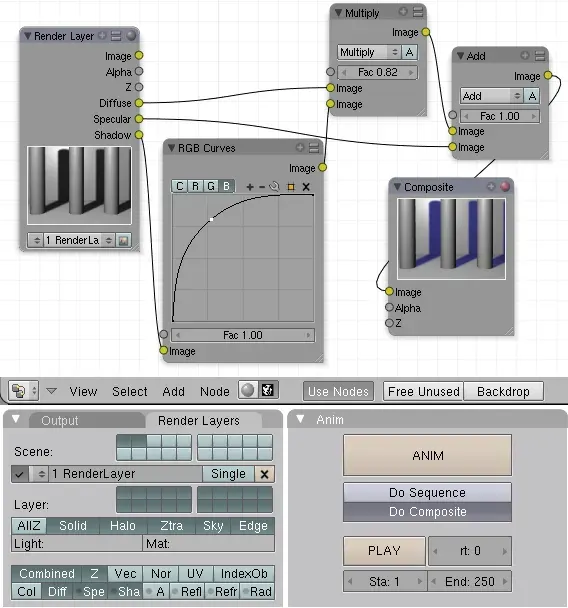568x608 pixels.
Task: Zoom out curve with minus icon
Action: [262, 187]
